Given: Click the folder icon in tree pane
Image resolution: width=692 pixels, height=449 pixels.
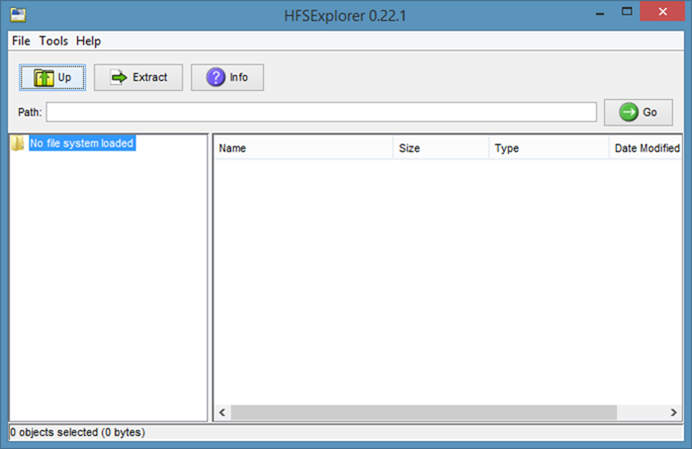Looking at the screenshot, I should point(18,144).
